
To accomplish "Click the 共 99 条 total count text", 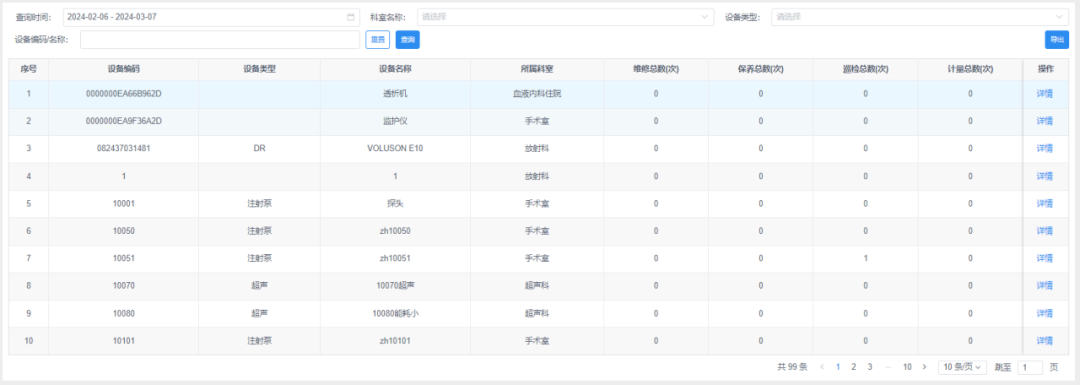I will pos(792,367).
